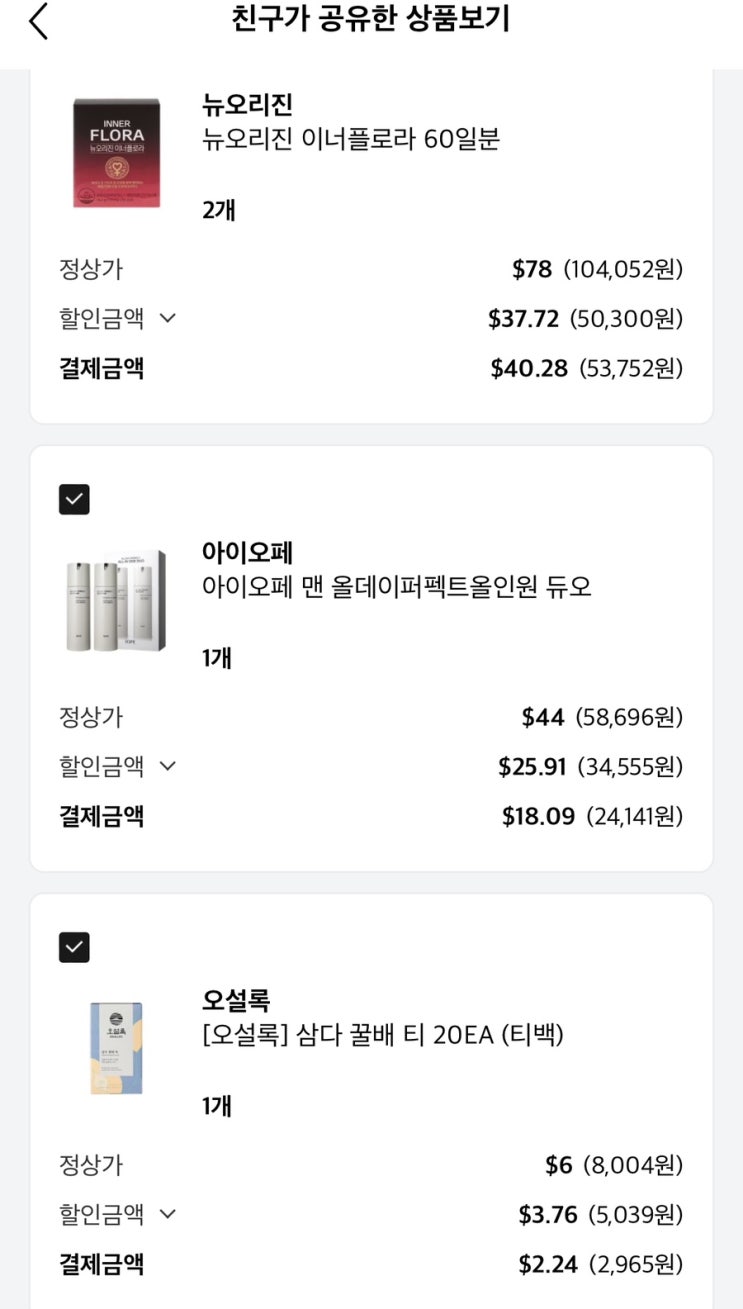Go back using the top-left arrow

(38, 22)
